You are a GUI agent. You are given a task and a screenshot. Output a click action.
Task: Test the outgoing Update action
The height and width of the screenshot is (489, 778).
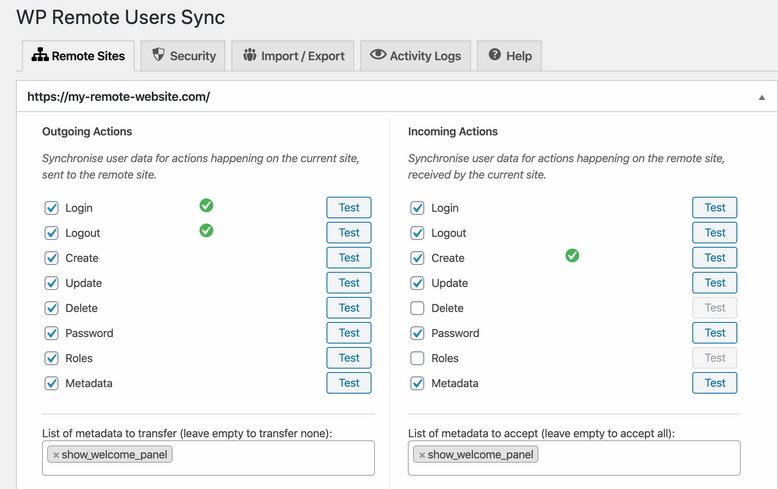tap(349, 283)
